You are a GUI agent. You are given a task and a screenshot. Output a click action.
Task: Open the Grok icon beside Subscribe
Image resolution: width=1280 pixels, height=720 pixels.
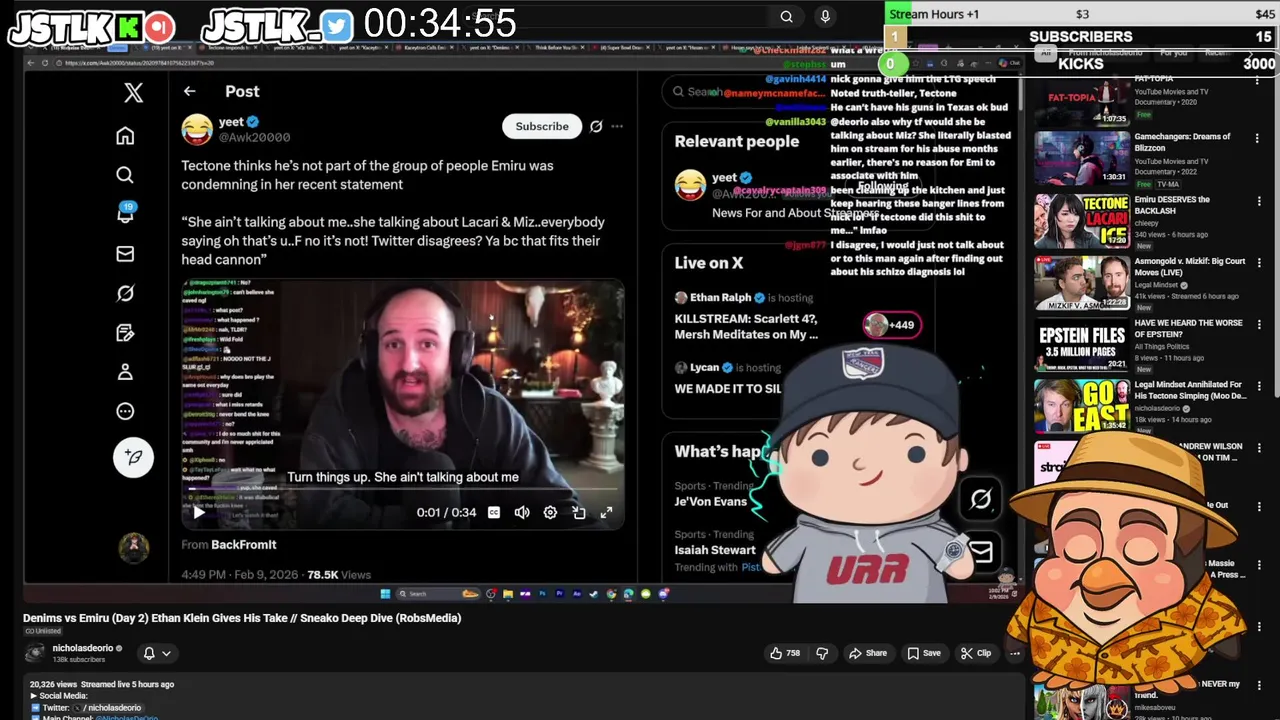[x=596, y=126]
